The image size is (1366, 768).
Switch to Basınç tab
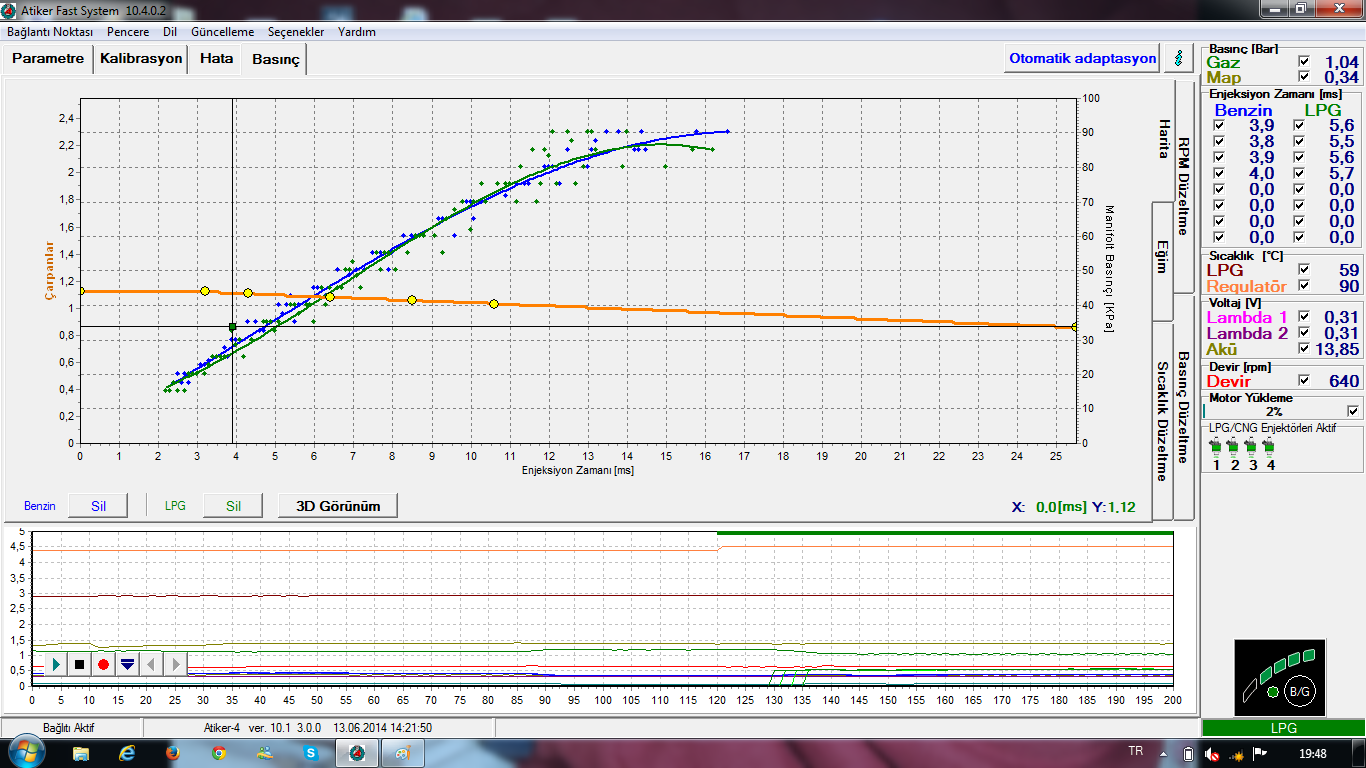[x=275, y=60]
